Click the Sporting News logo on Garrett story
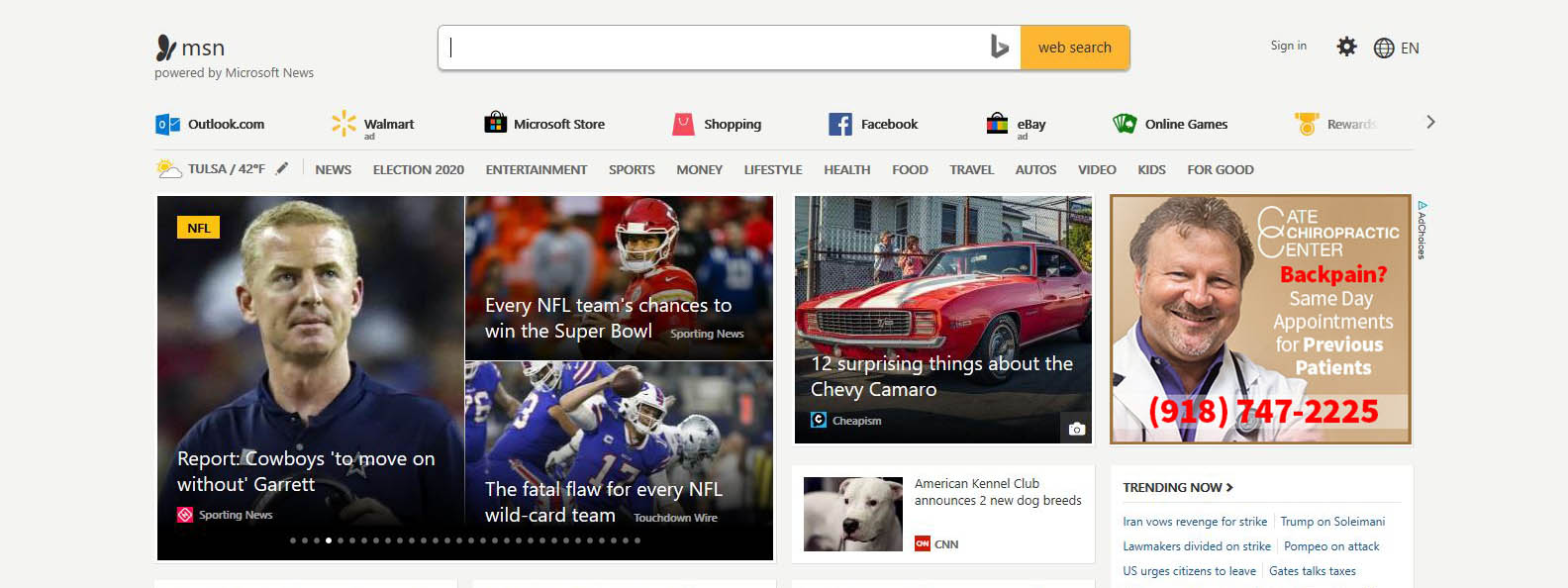Screen dimensions: 1568x588 coord(184,515)
